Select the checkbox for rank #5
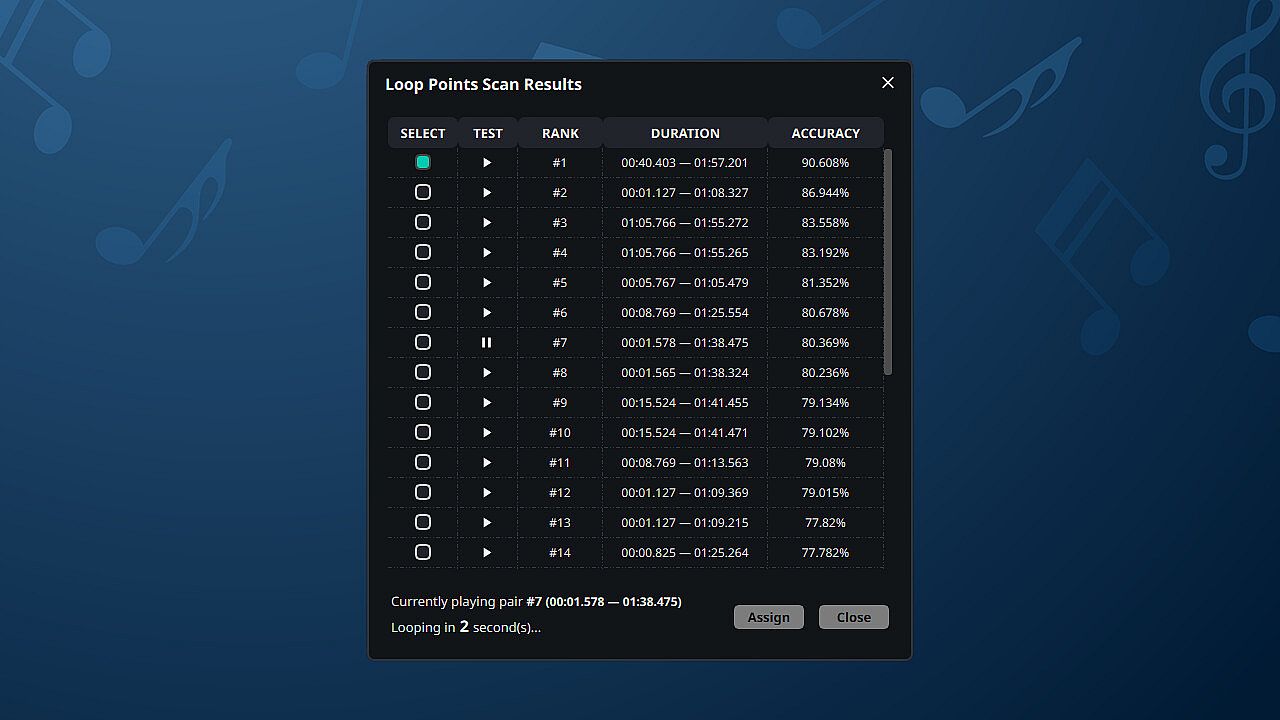Screen dimensions: 1280x720 click(423, 282)
